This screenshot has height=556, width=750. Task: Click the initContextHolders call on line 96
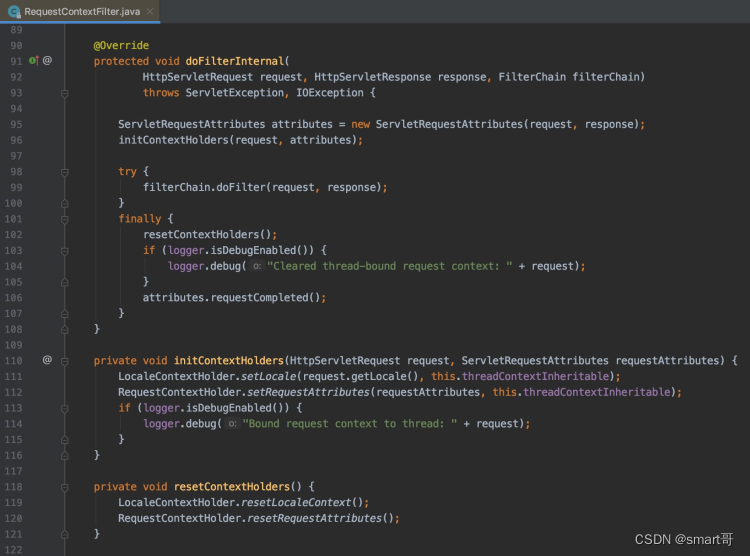point(174,140)
